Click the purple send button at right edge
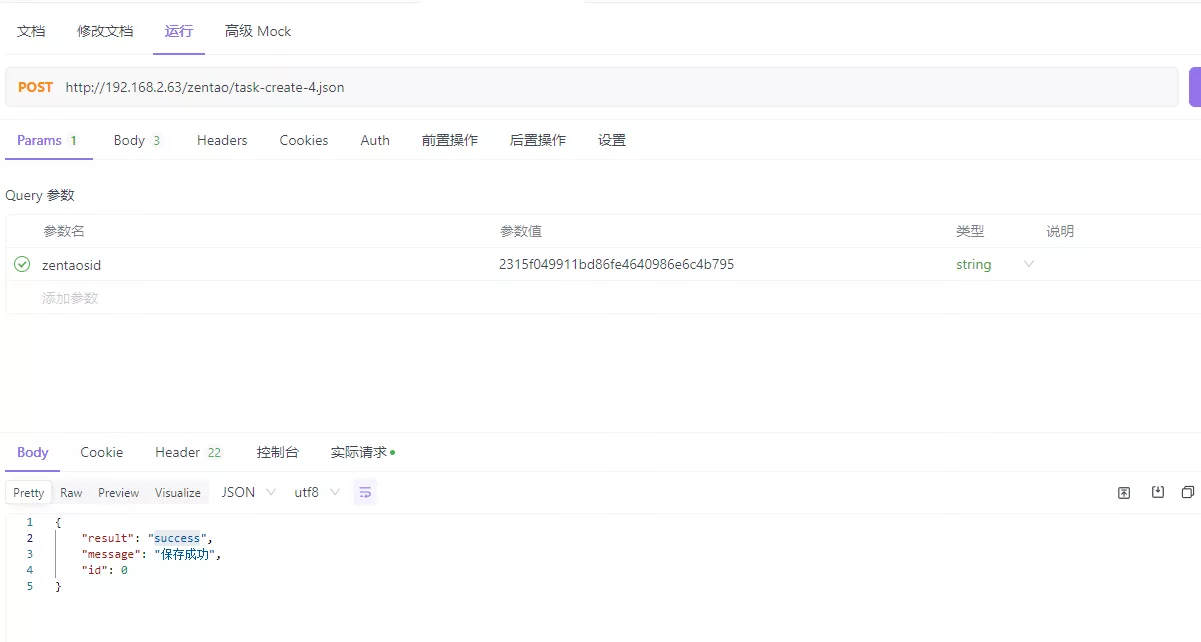The image size is (1201, 642). [1195, 87]
